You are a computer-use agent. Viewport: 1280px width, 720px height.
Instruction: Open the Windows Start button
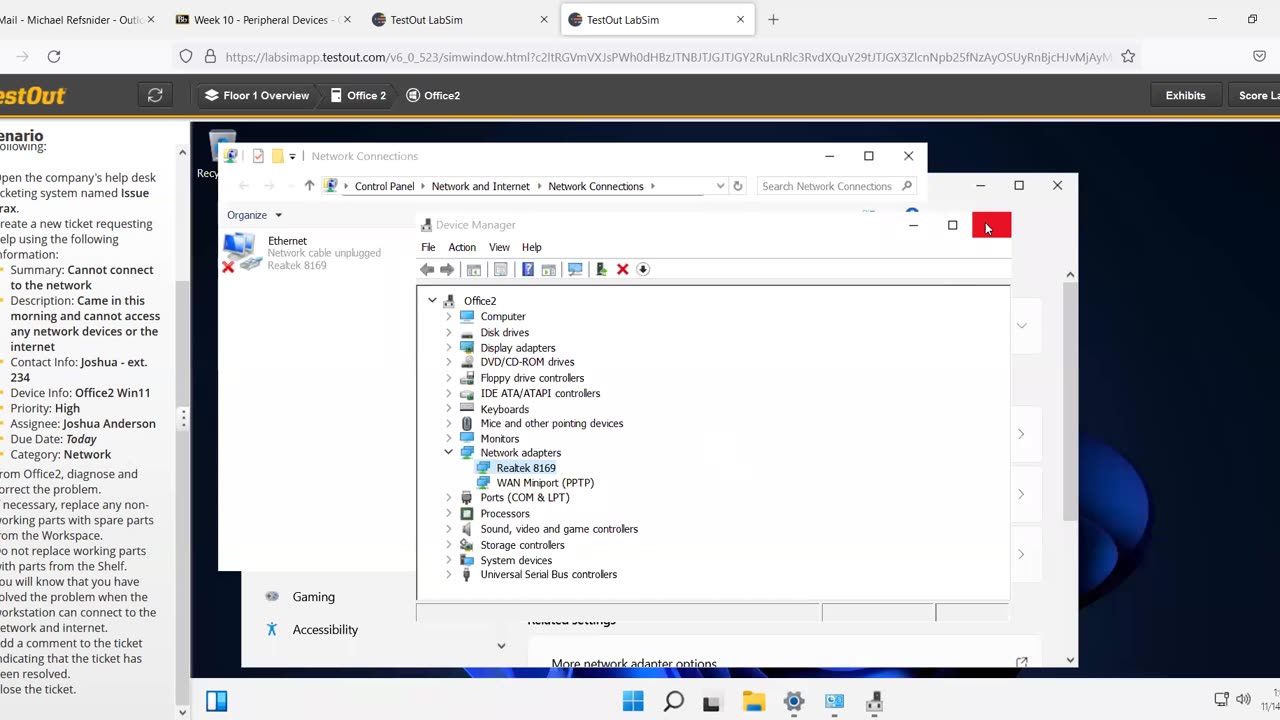tap(633, 701)
